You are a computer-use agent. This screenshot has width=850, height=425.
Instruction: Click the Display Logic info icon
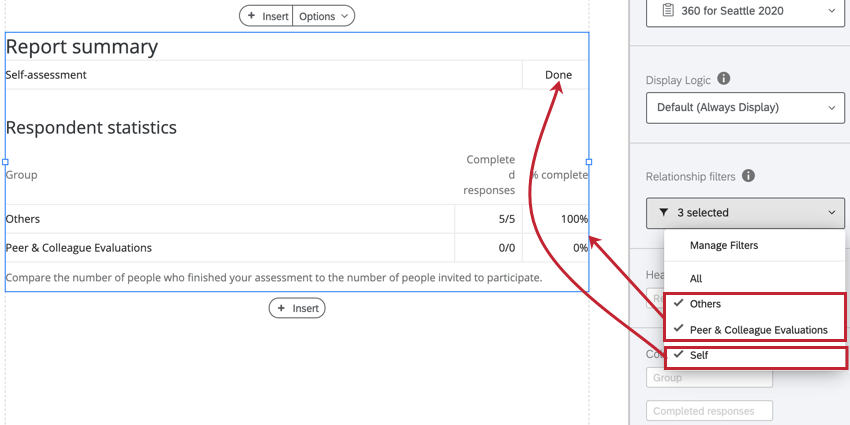tap(724, 79)
